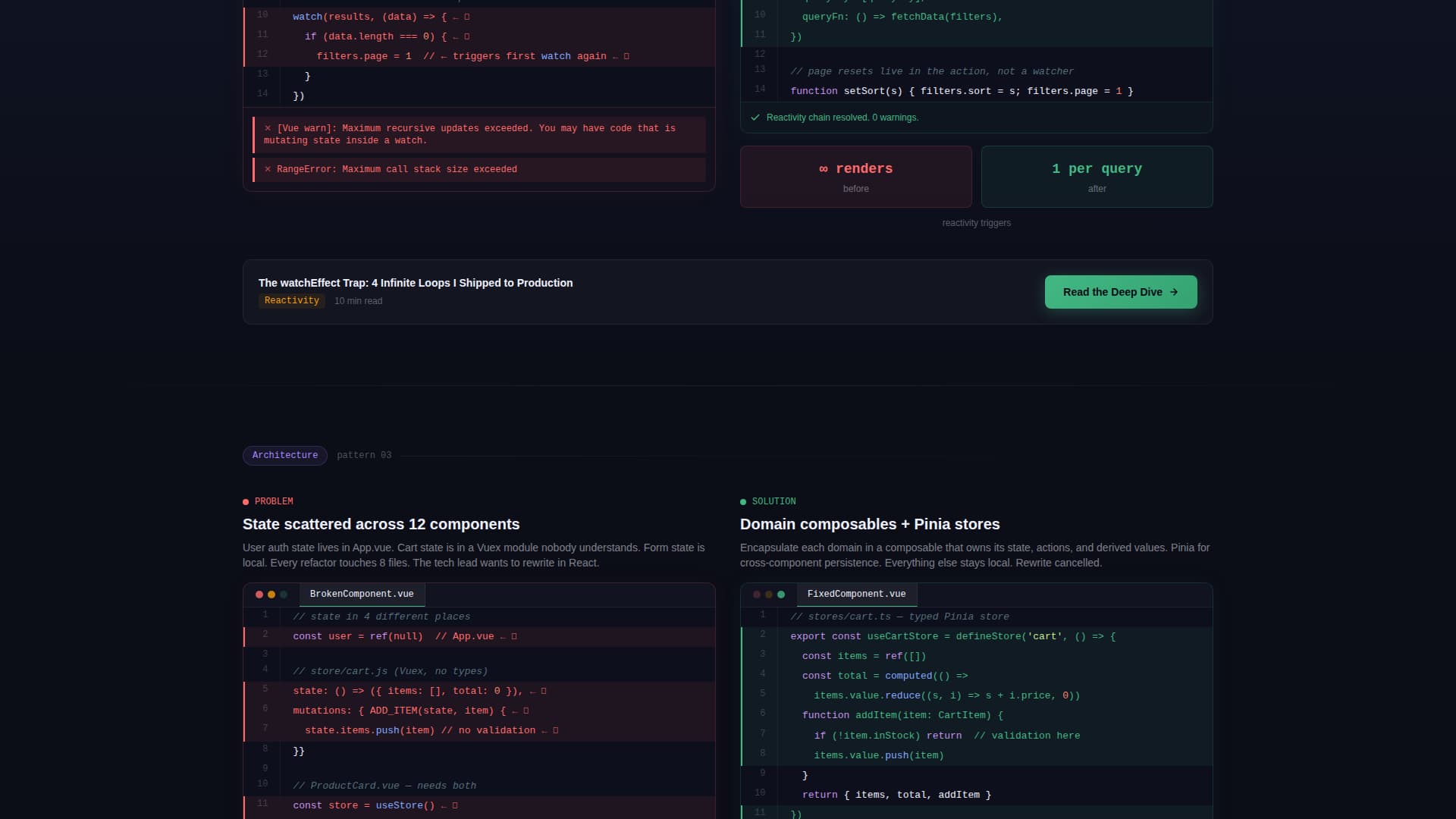Image resolution: width=1456 pixels, height=819 pixels.
Task: Copy line 12 containing filters.page = 1
Action: tap(625, 55)
